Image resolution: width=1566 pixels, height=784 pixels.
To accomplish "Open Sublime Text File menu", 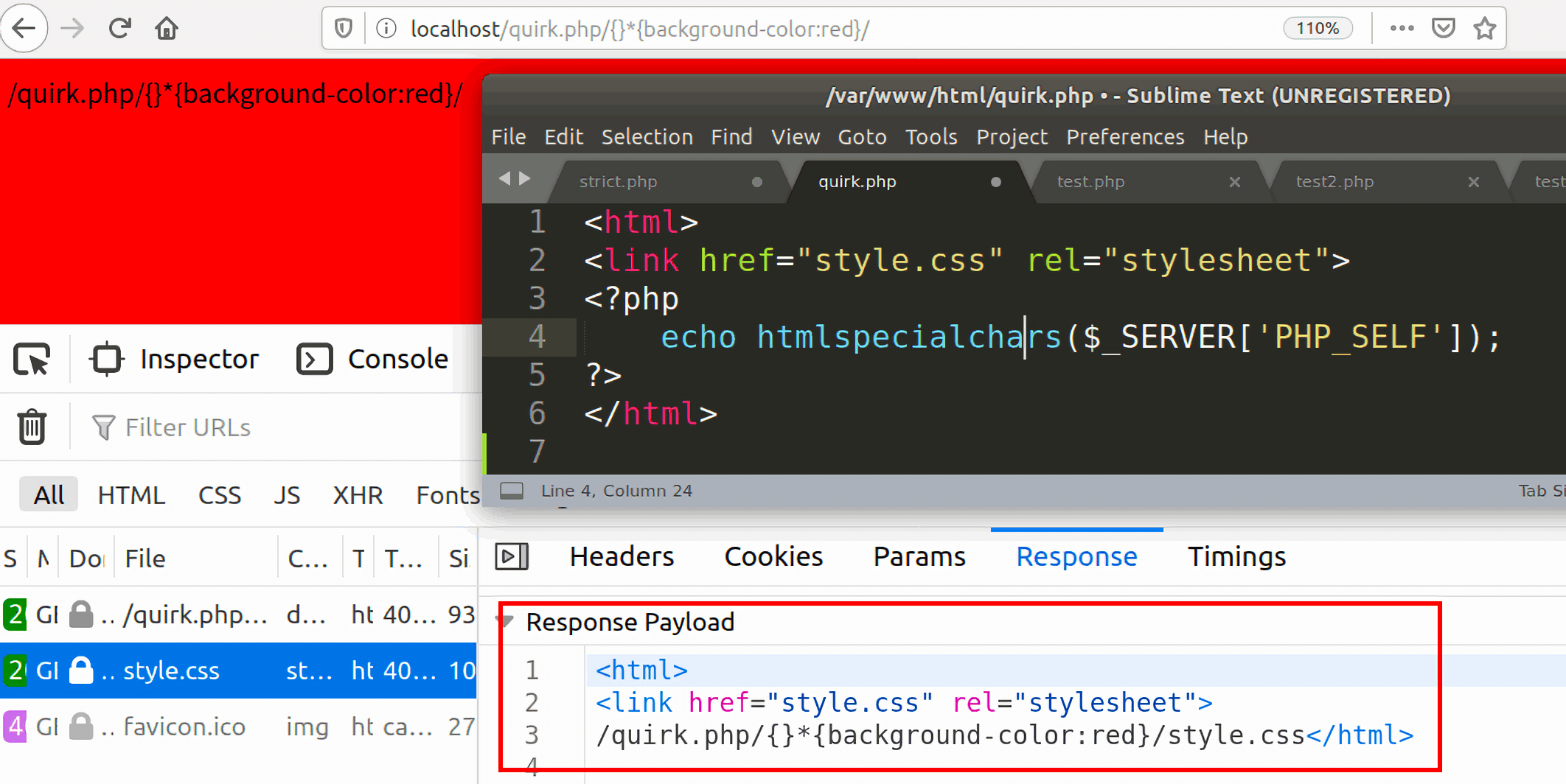I will tap(509, 137).
